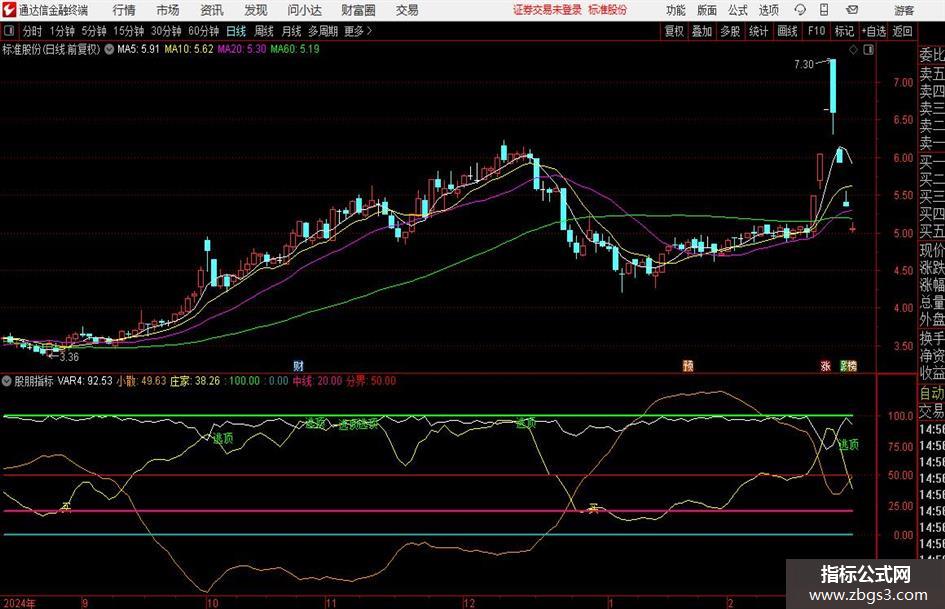The width and height of the screenshot is (945, 609).
Task: Open the 多周期 multi-period view
Action: click(x=323, y=31)
